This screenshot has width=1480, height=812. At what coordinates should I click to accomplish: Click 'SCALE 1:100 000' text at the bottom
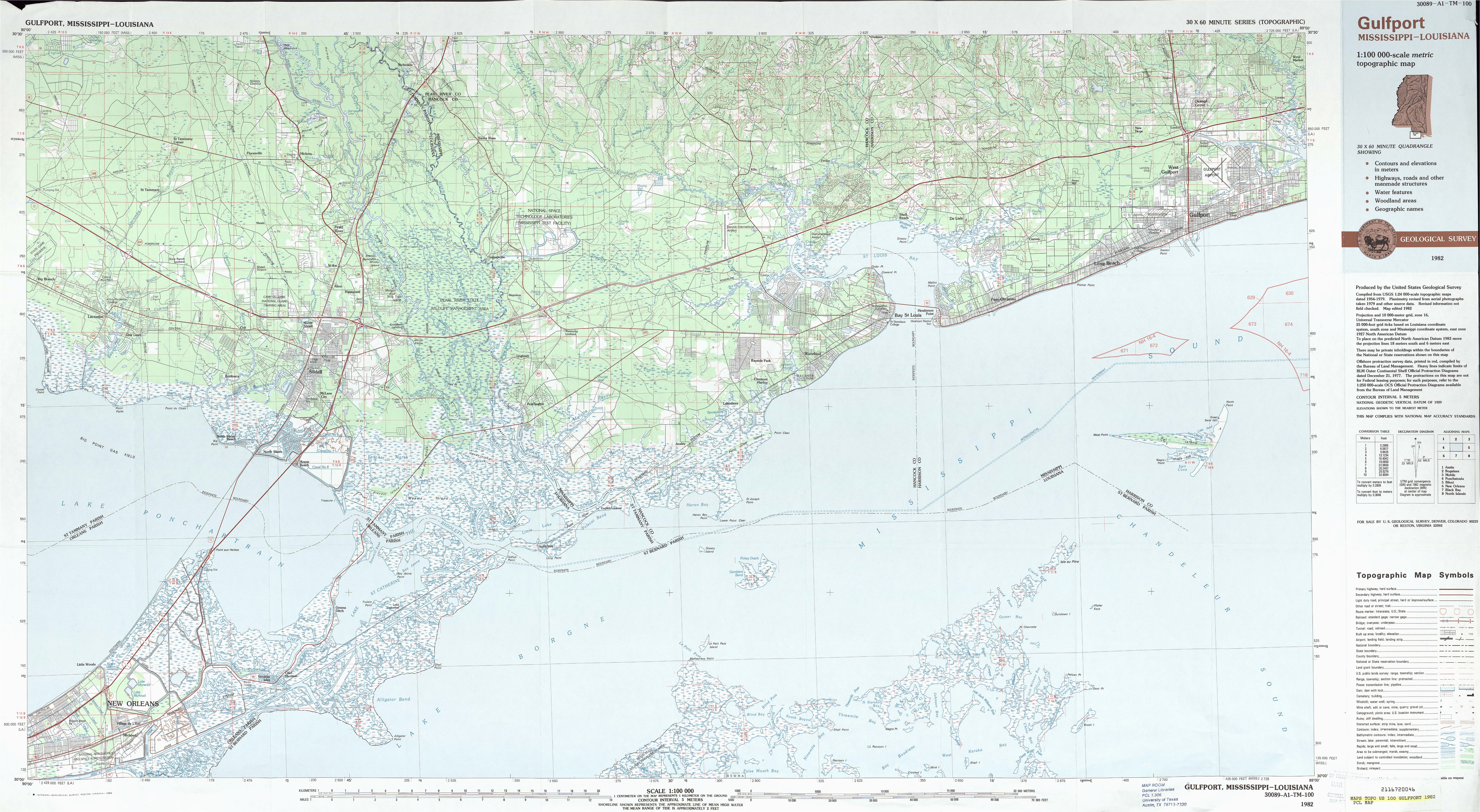coord(670,791)
